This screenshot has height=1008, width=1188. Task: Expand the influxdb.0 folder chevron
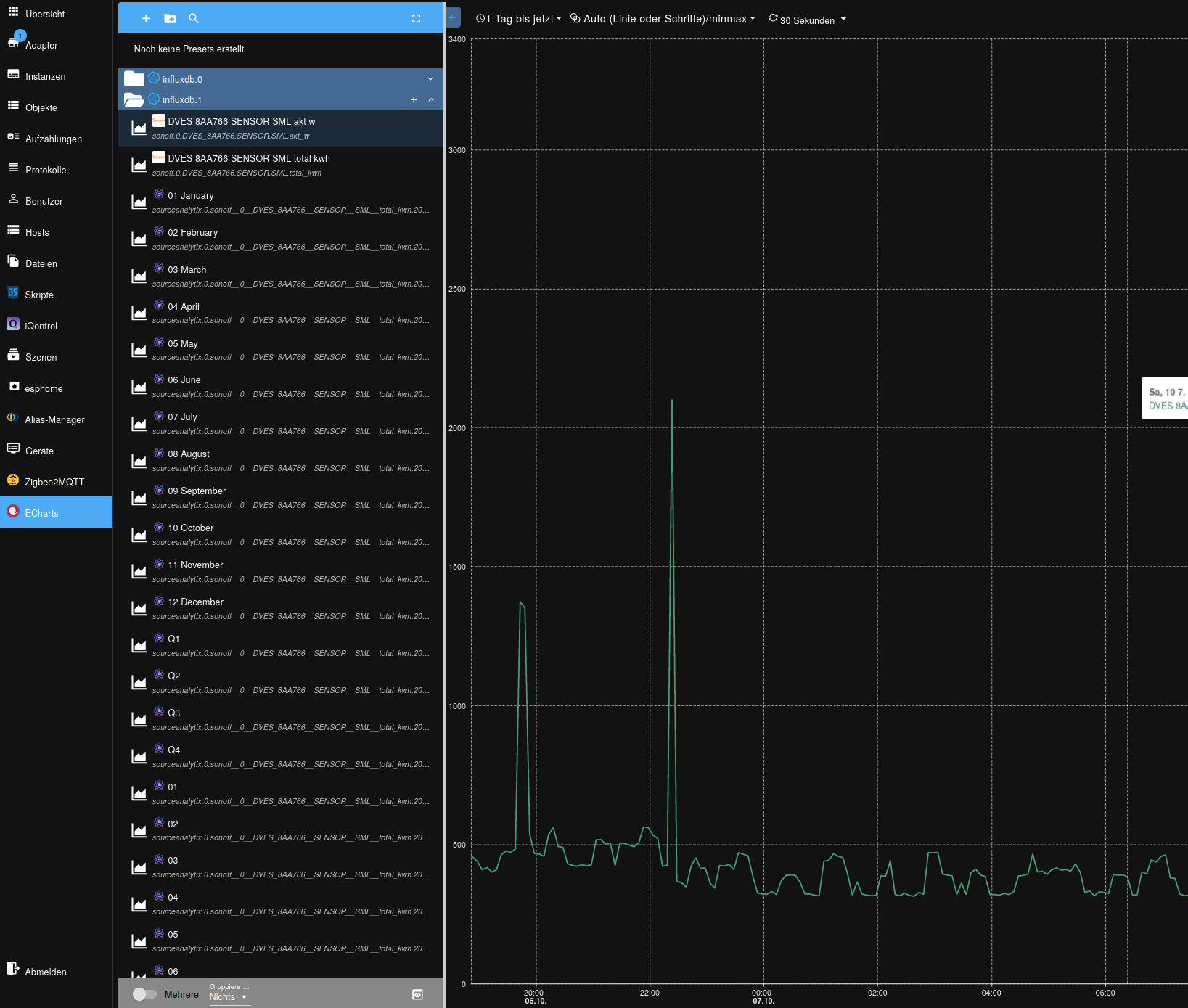(x=430, y=79)
